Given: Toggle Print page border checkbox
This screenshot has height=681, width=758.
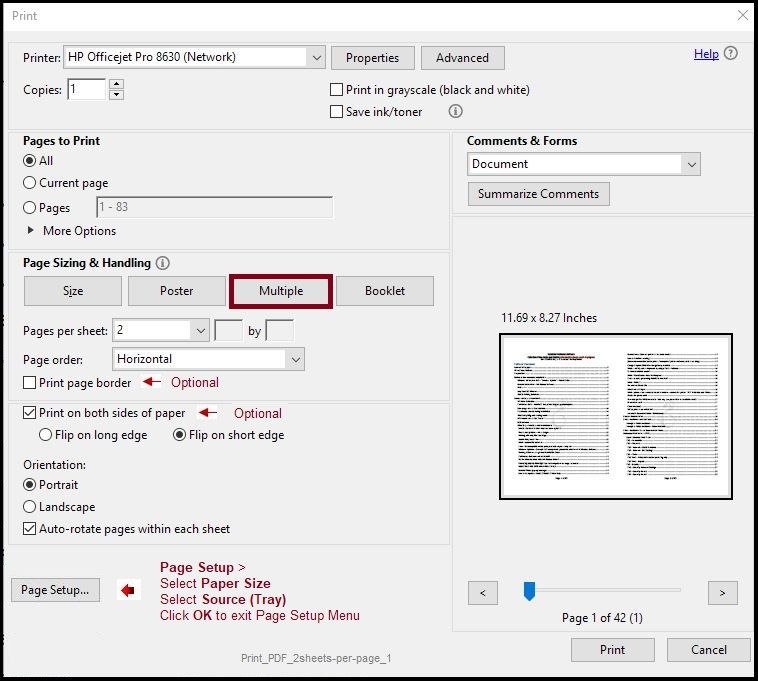Looking at the screenshot, I should click(x=29, y=382).
